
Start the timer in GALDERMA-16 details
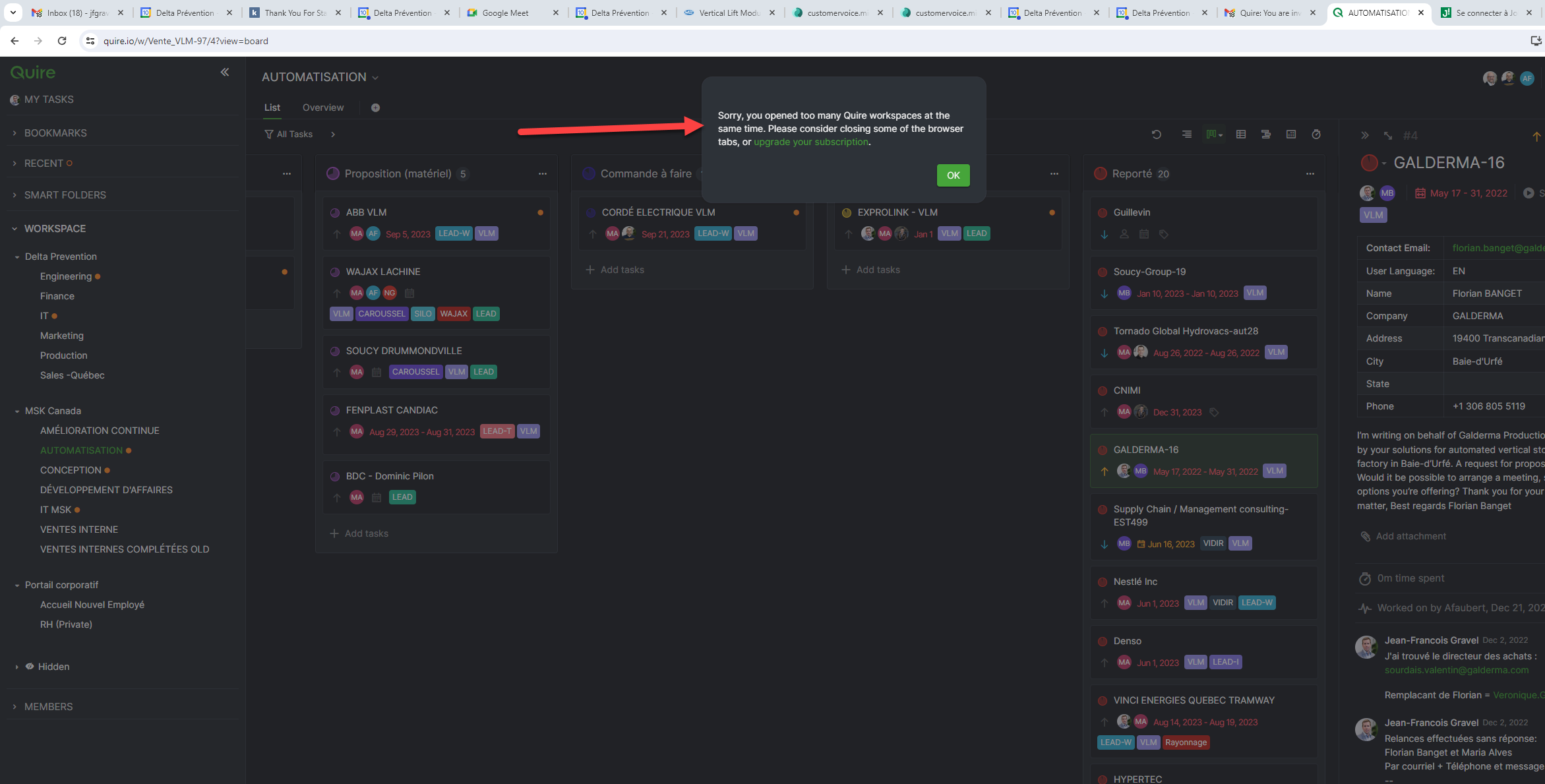(1529, 193)
